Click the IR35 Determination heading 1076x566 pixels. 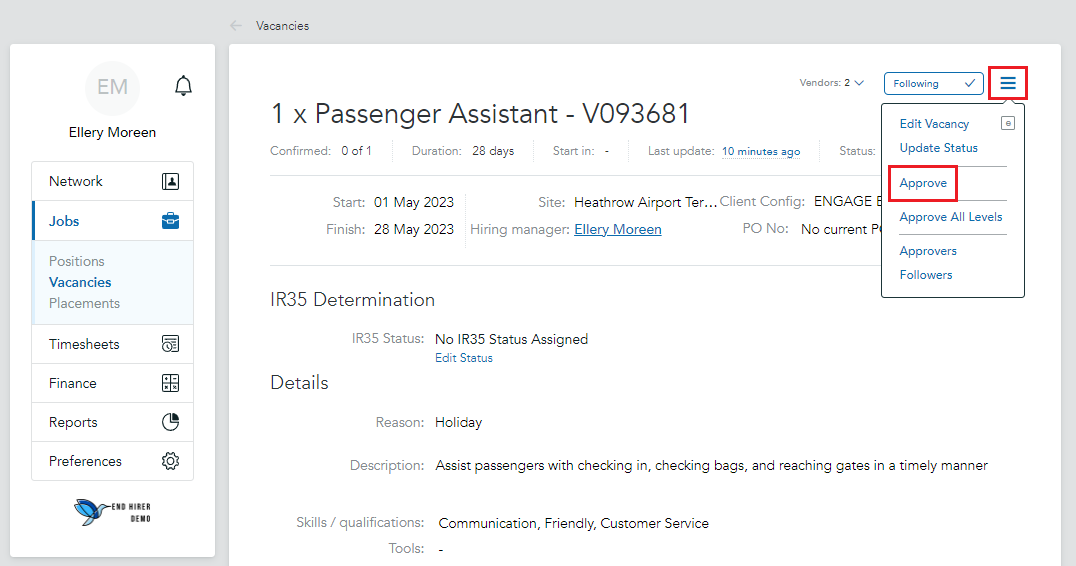pos(353,300)
